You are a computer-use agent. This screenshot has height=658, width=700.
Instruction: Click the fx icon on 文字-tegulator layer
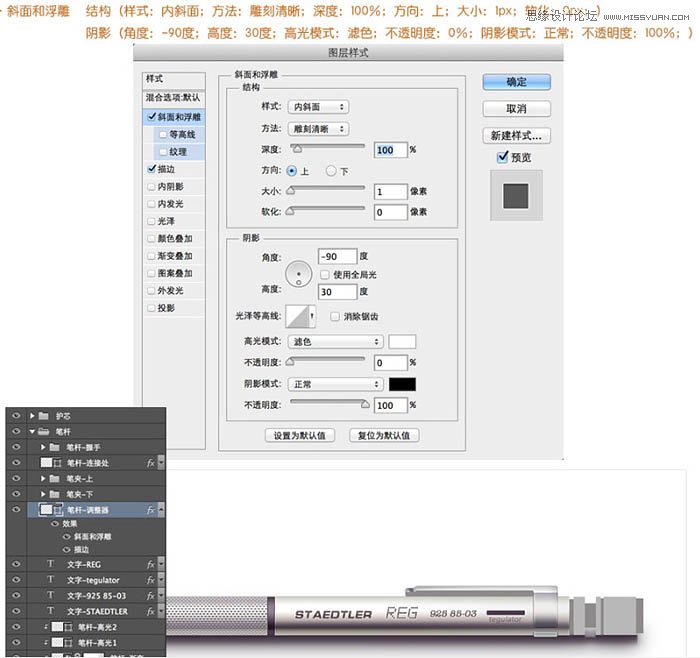(x=151, y=580)
